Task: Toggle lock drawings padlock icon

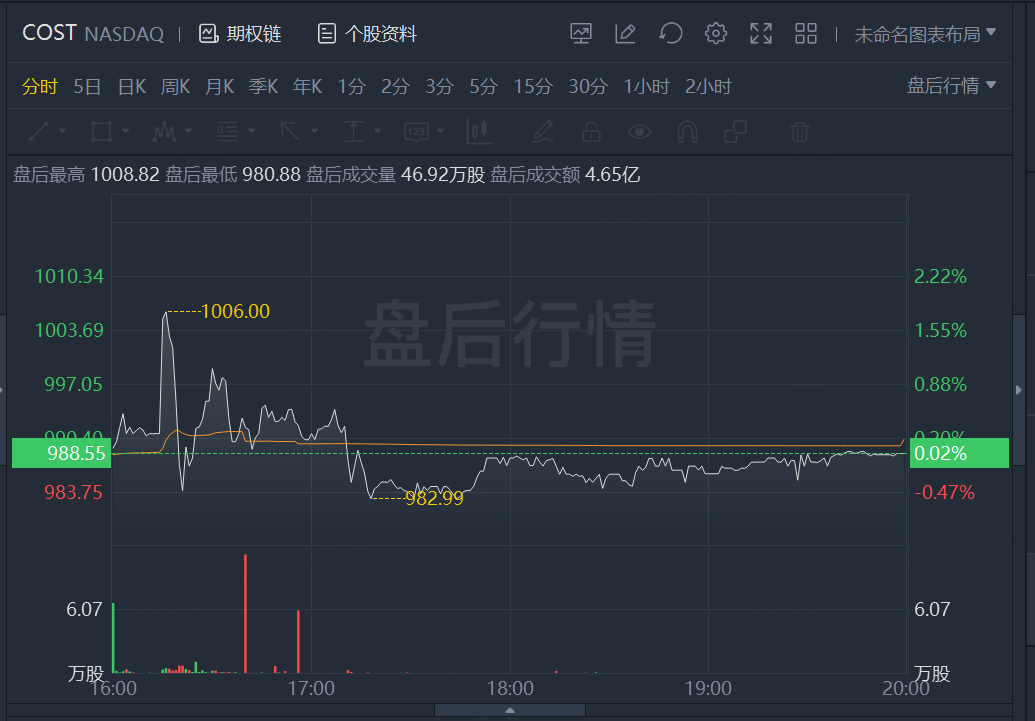Action: (x=591, y=131)
